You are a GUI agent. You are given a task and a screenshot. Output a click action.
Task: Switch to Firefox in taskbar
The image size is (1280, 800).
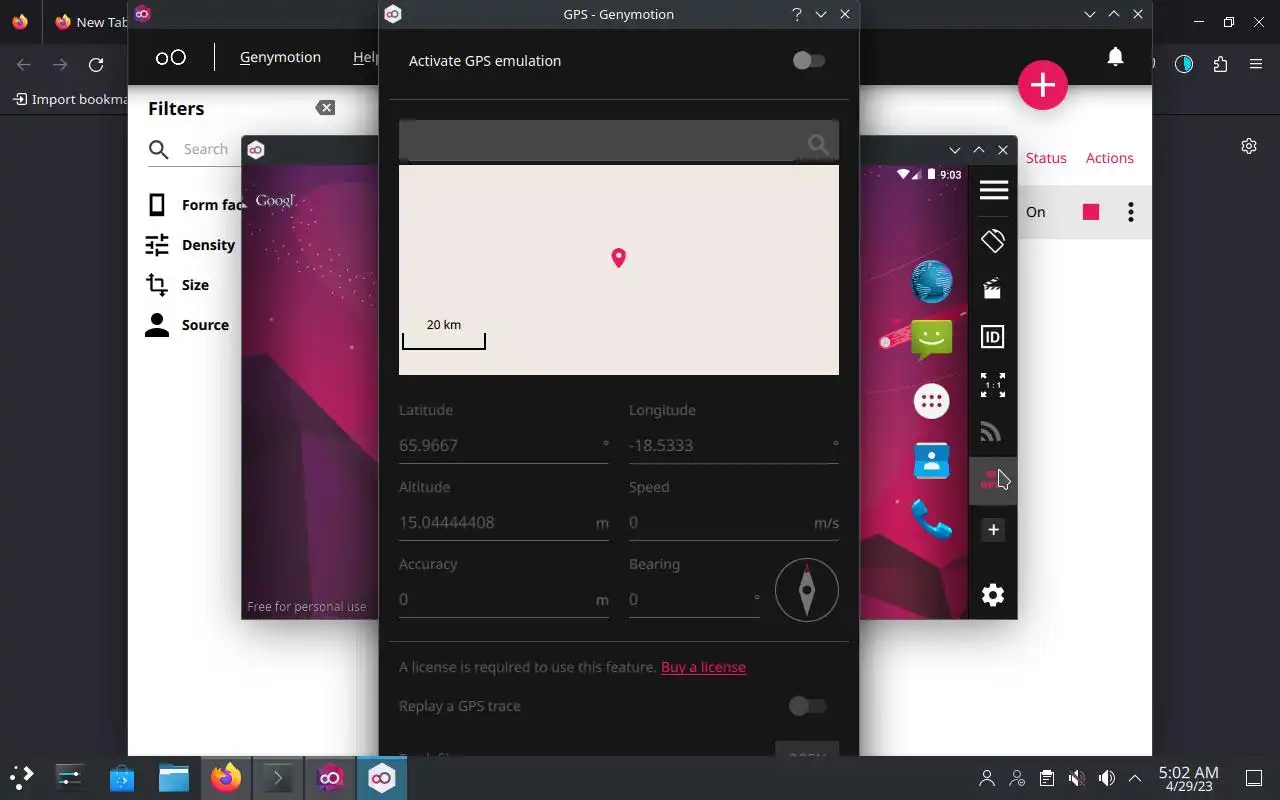point(226,777)
